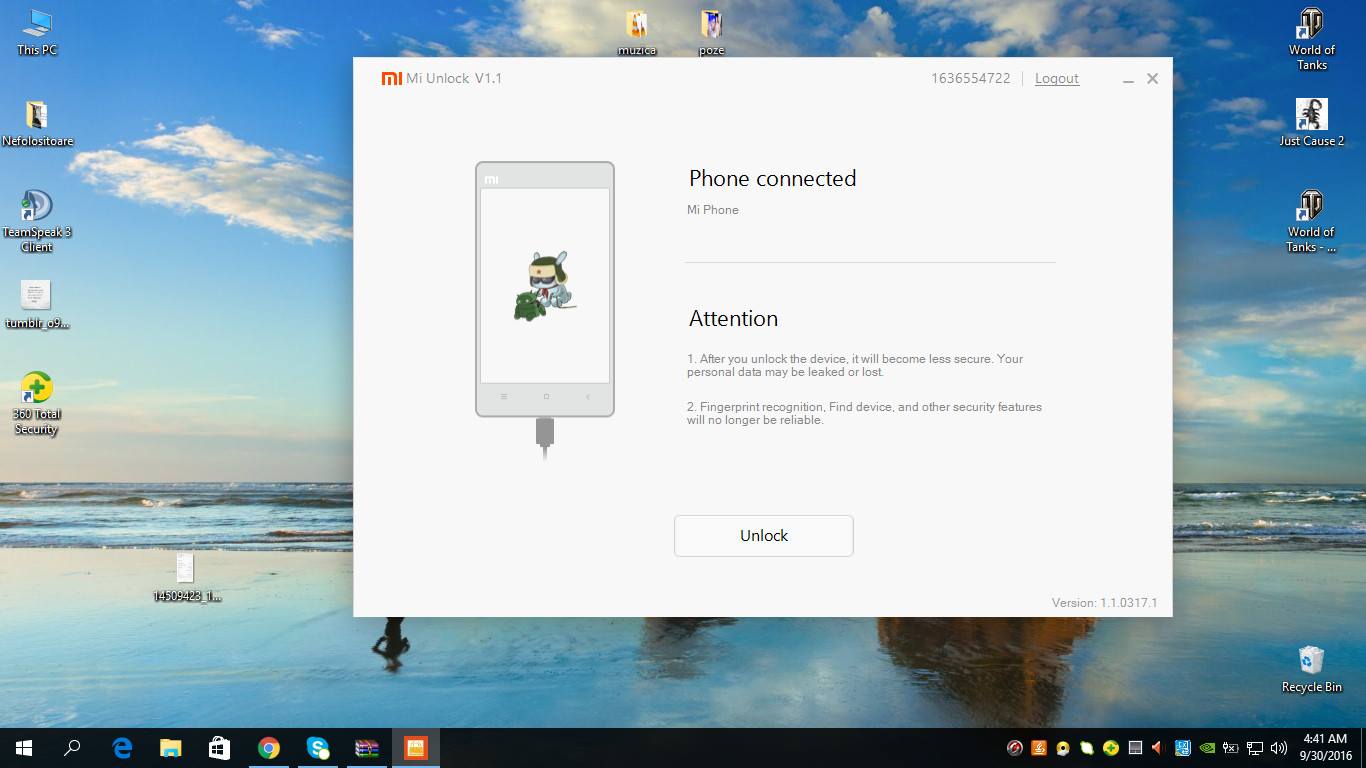Click warning 1 about less secure device
The width and height of the screenshot is (1366, 768).
point(855,365)
